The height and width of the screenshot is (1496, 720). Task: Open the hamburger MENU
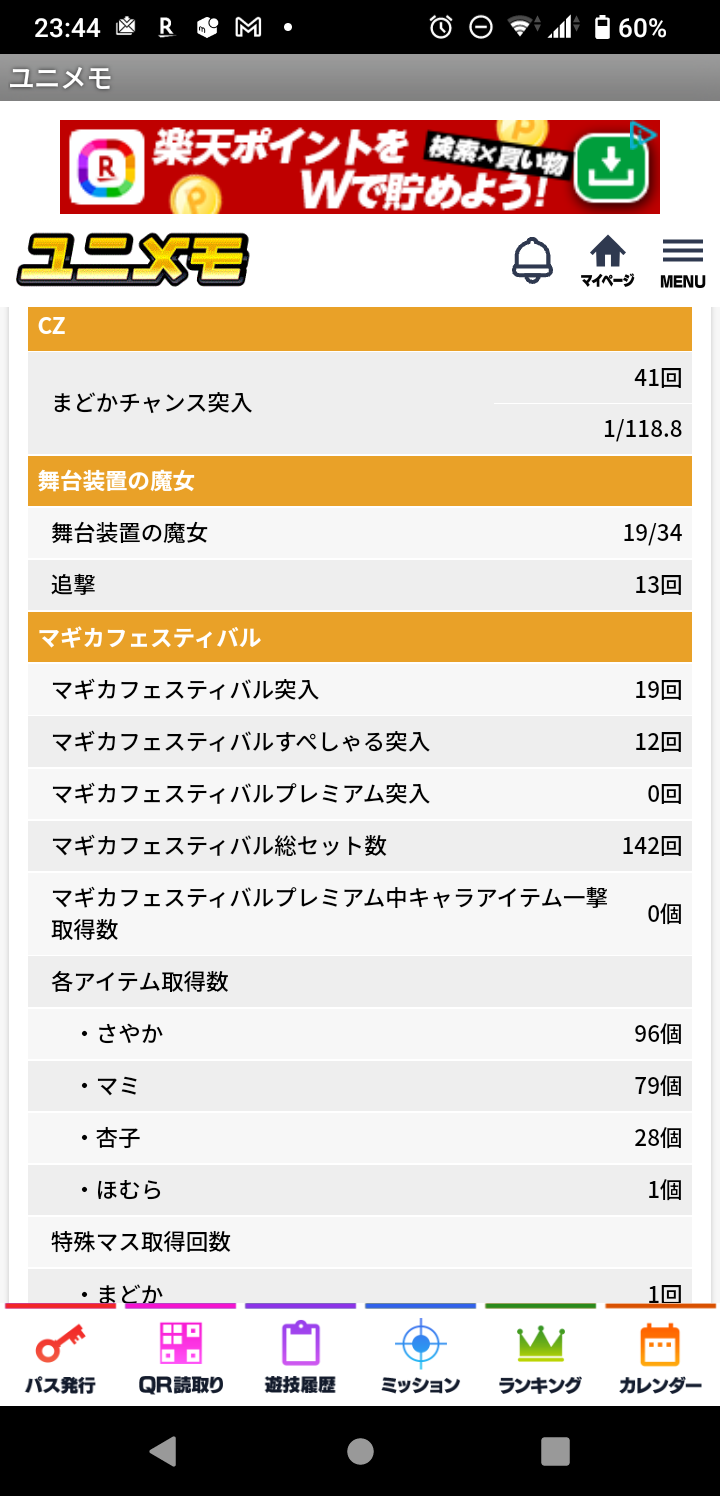click(683, 264)
